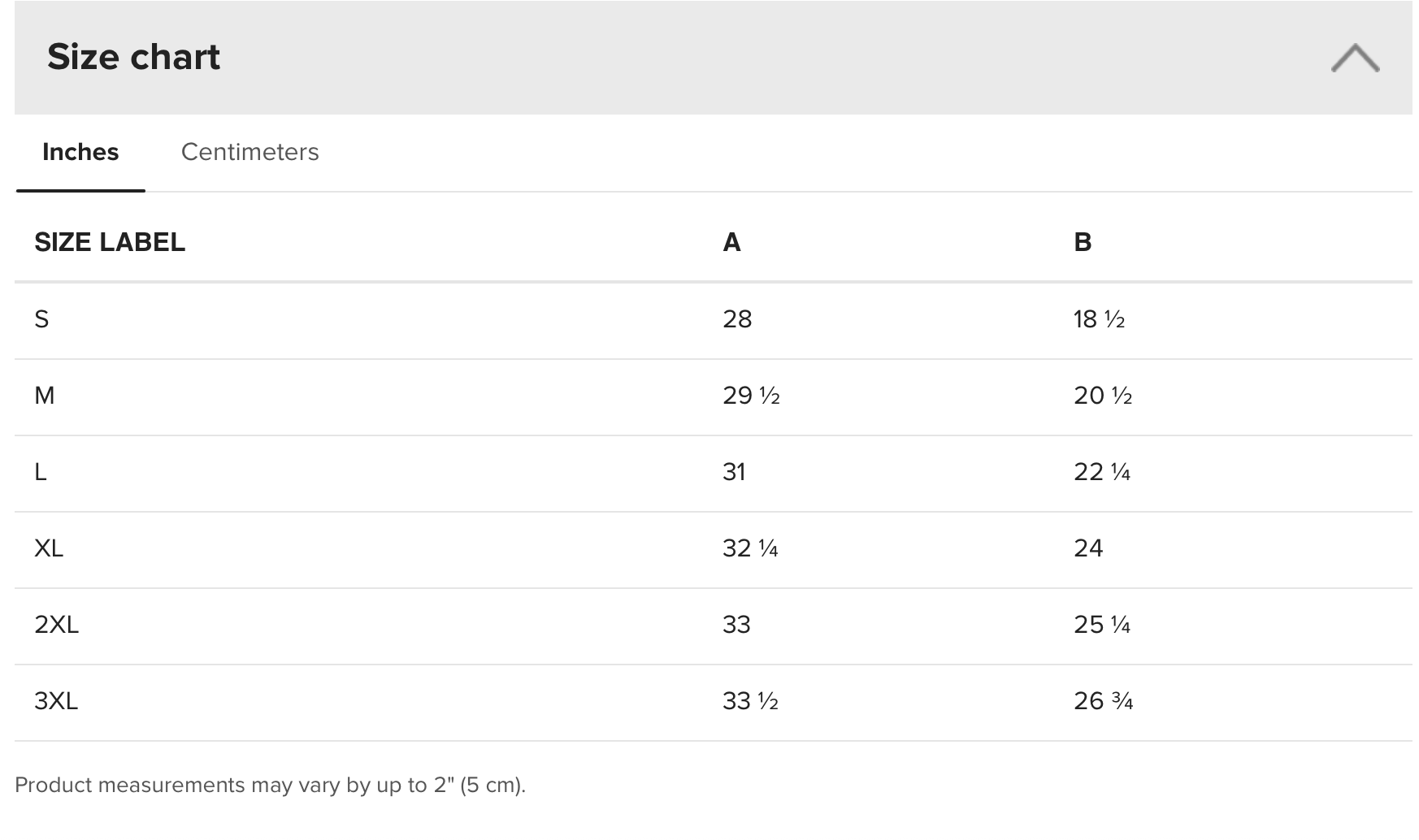
Task: Click the 26 ¾ measurement for 3XL
Action: click(1103, 701)
